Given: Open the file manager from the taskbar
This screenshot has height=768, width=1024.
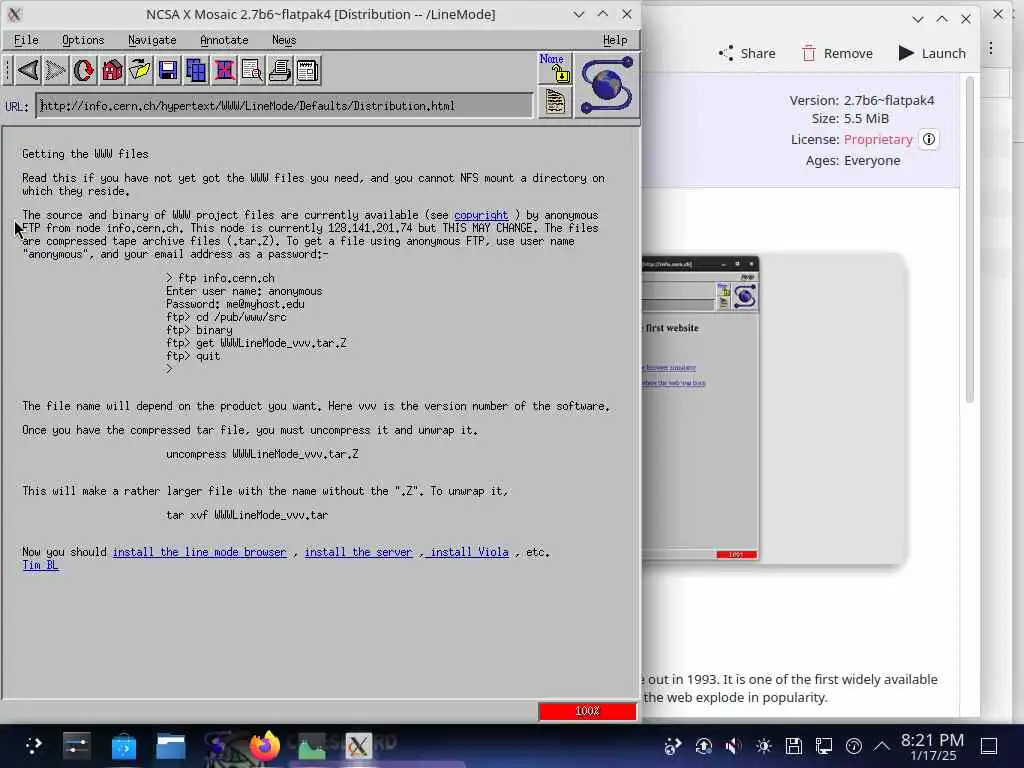Looking at the screenshot, I should click(x=170, y=746).
